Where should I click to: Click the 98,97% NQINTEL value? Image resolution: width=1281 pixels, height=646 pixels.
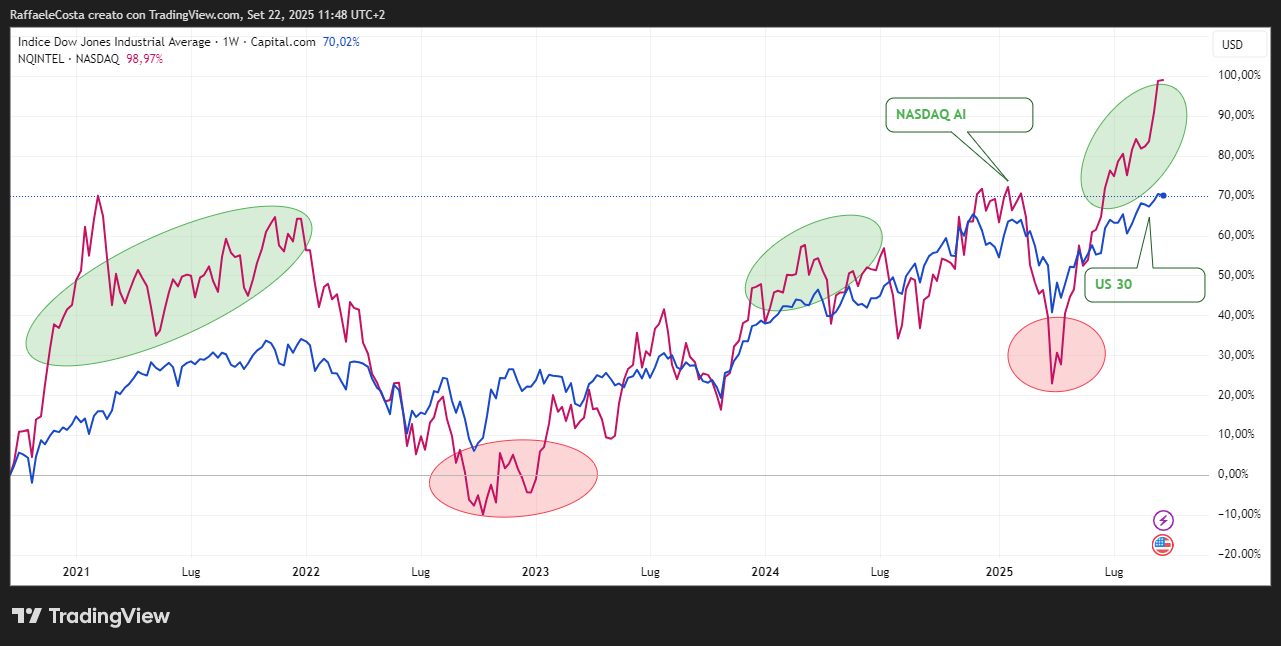tap(144, 59)
